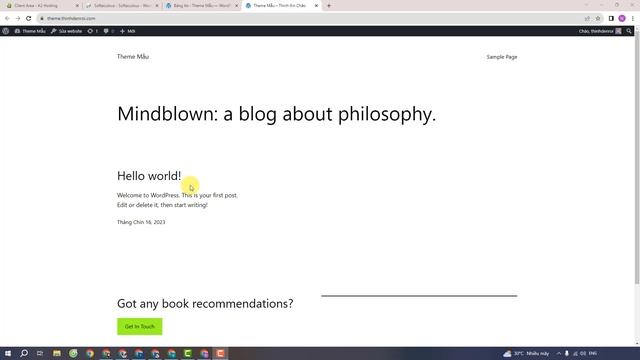Open the + Mới new content menu

(127, 31)
